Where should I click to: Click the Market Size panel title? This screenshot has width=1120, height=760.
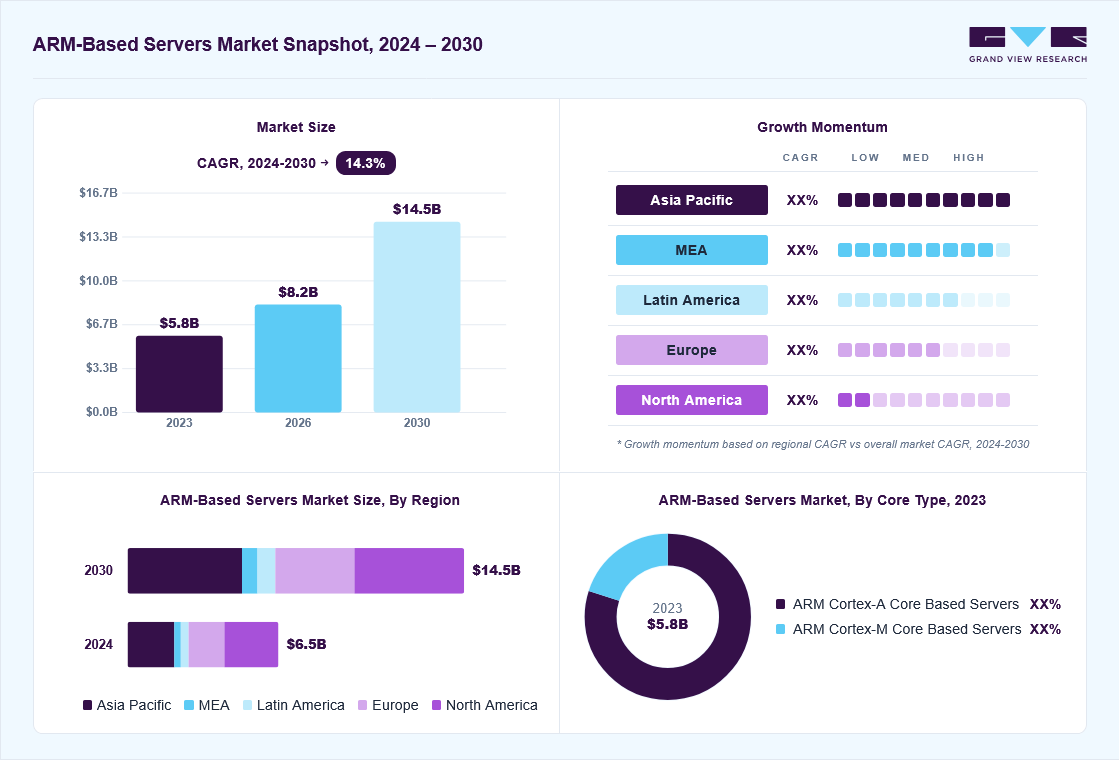click(x=296, y=127)
